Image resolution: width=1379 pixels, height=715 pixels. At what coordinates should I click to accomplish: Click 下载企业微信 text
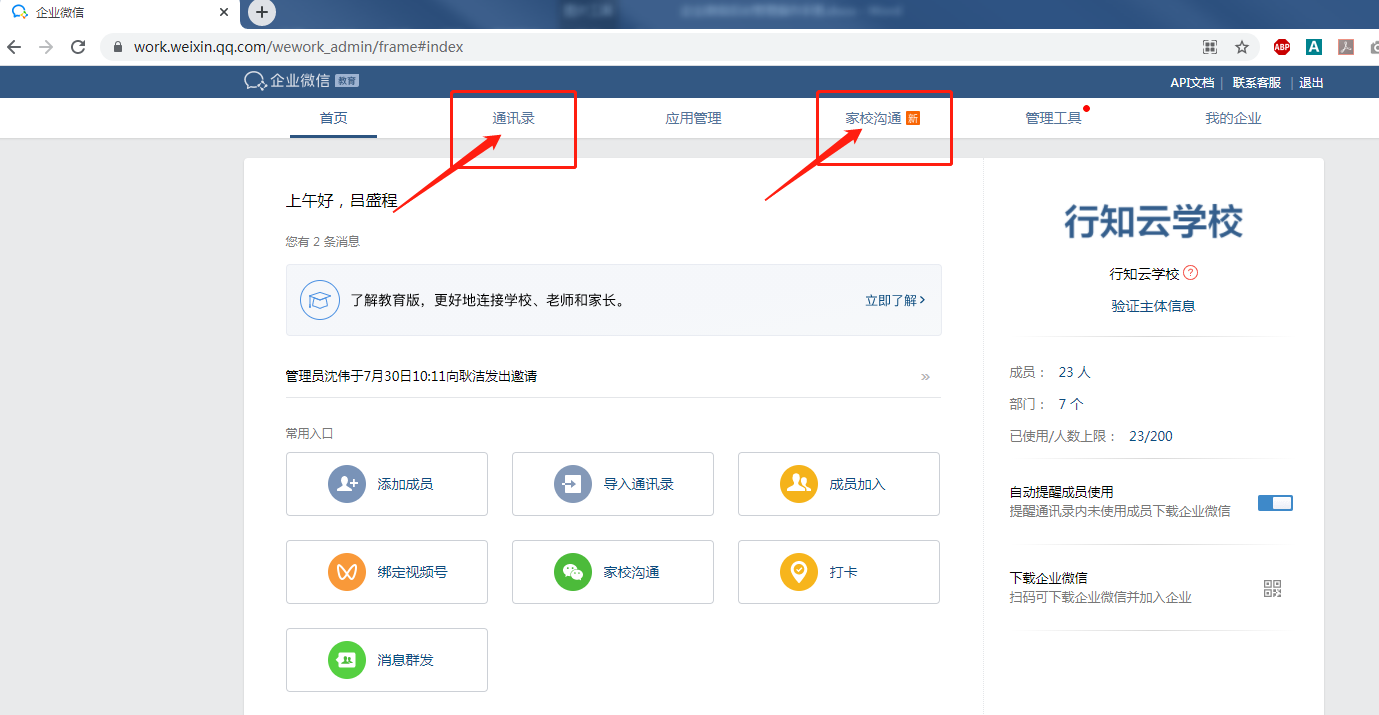point(1048,578)
